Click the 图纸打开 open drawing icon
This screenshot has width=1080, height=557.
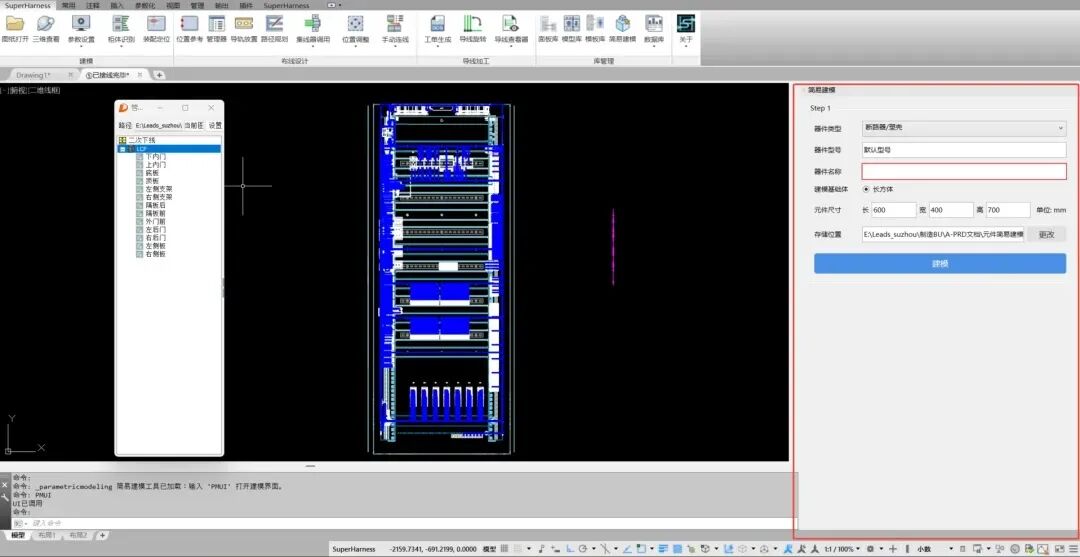15,24
